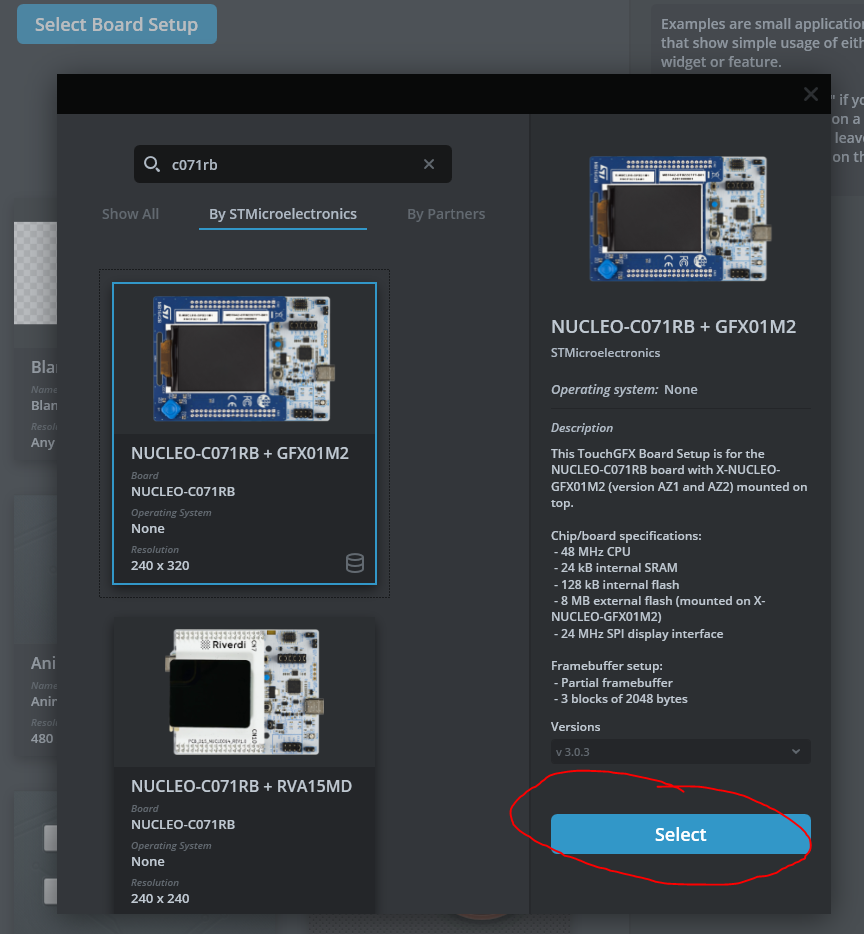864x934 pixels.
Task: Close the board selection dialog
Action: coord(810,94)
